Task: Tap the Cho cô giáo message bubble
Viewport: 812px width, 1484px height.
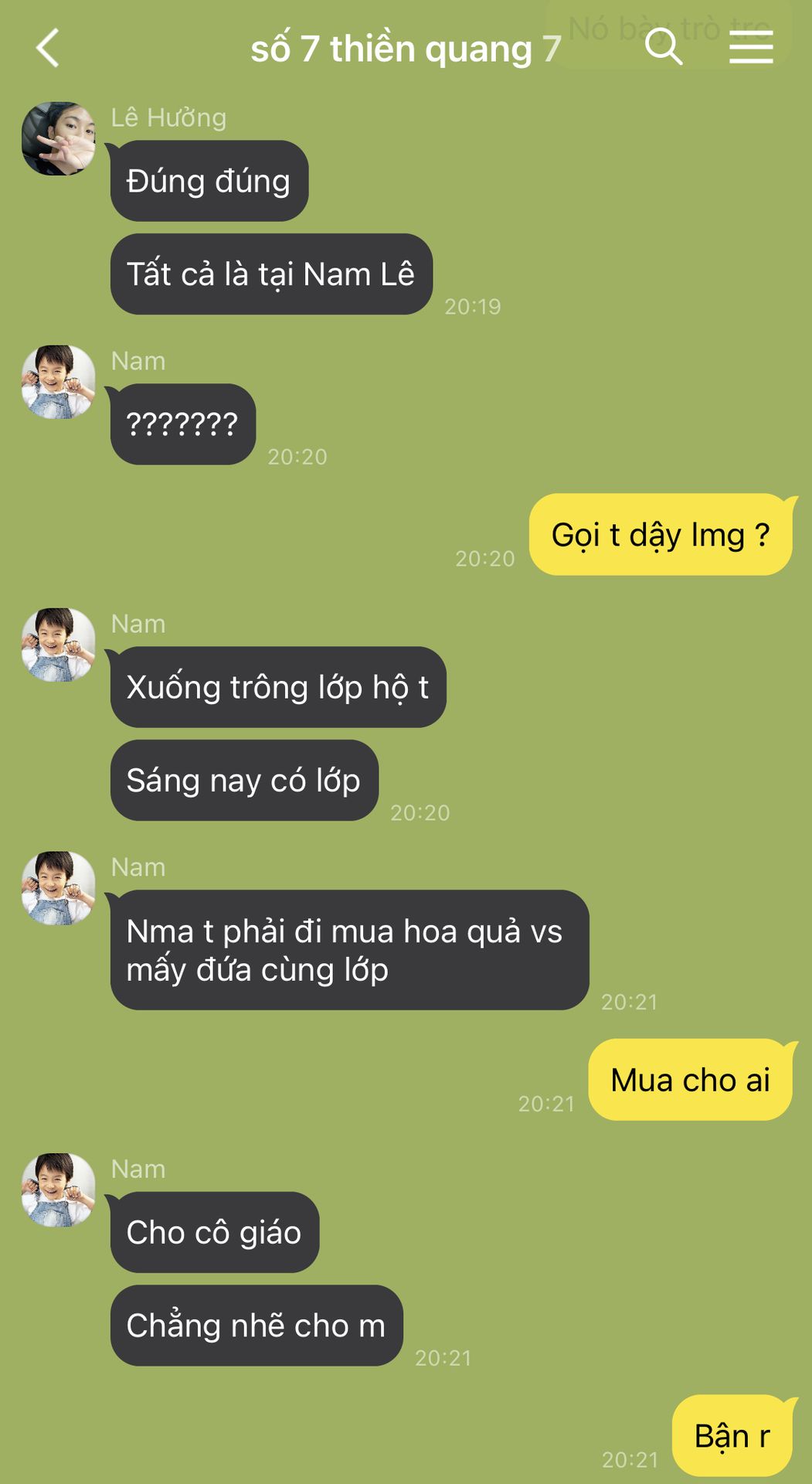Action: pyautogui.click(x=215, y=1232)
